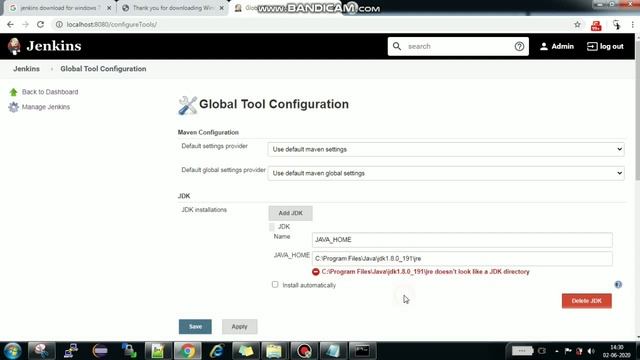Show hidden tray icons arrow
This screenshot has width=640, height=360.
pos(557,351)
